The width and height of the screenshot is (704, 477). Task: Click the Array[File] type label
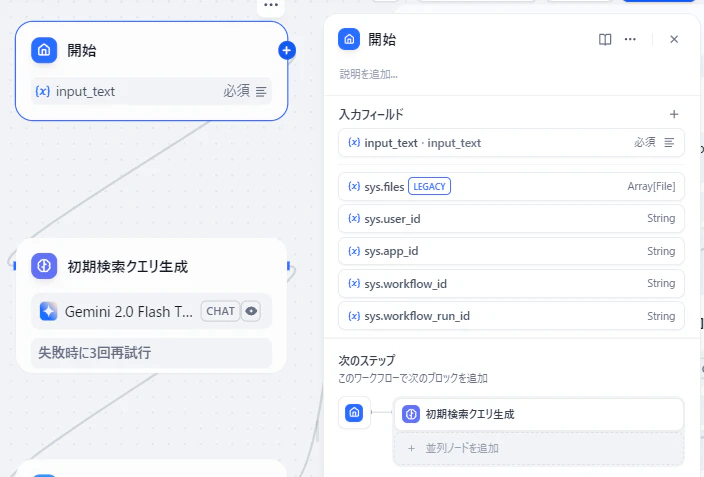(651, 186)
